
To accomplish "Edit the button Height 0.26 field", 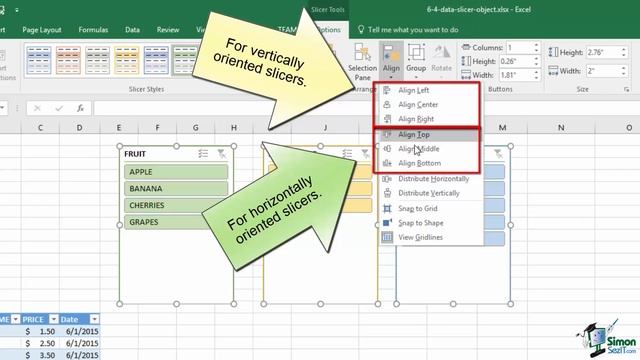I will click(516, 61).
